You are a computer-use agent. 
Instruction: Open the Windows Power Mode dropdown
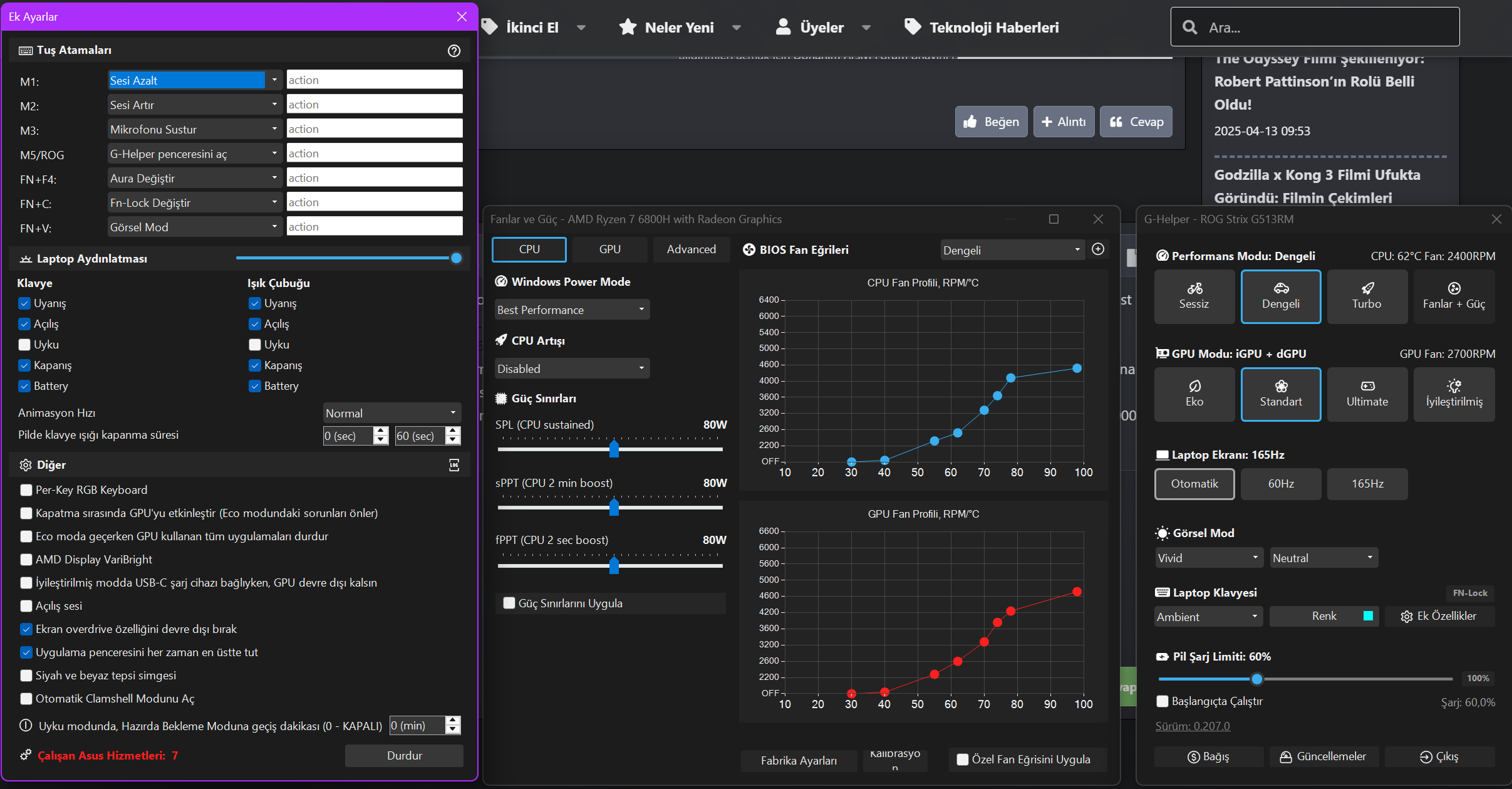[571, 310]
